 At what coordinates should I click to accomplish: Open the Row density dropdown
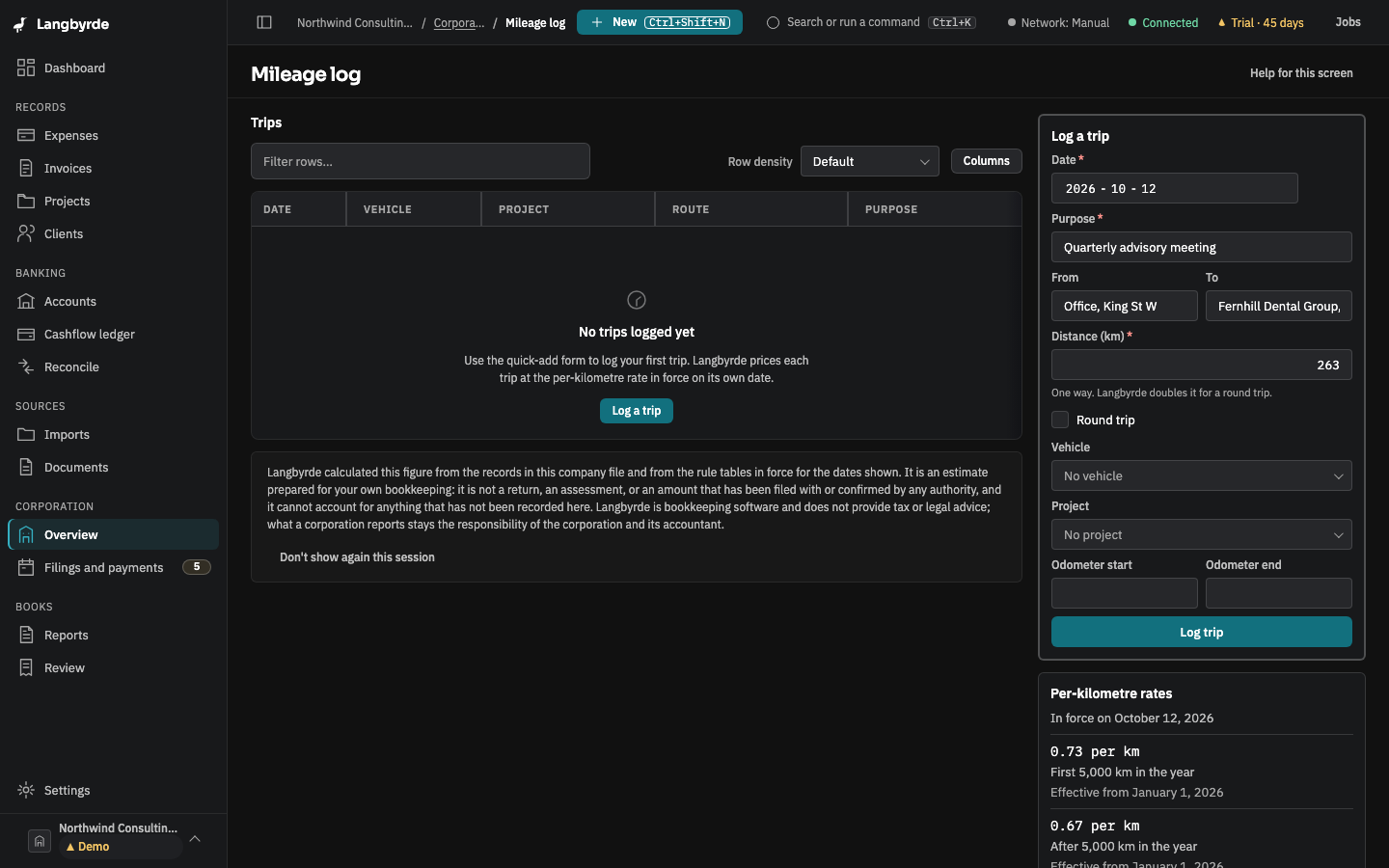(870, 161)
